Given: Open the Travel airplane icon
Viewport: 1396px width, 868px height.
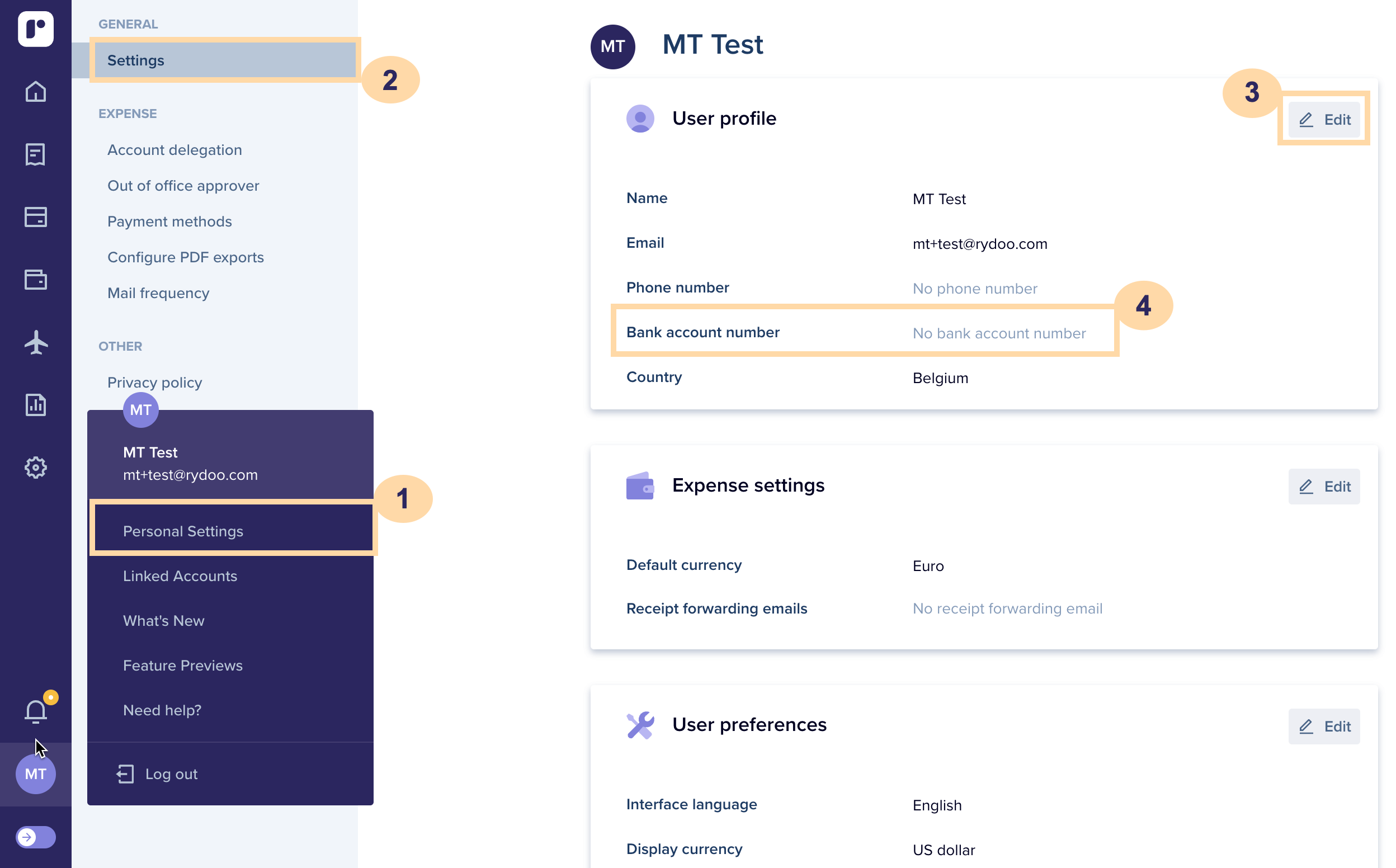Looking at the screenshot, I should coord(36,342).
